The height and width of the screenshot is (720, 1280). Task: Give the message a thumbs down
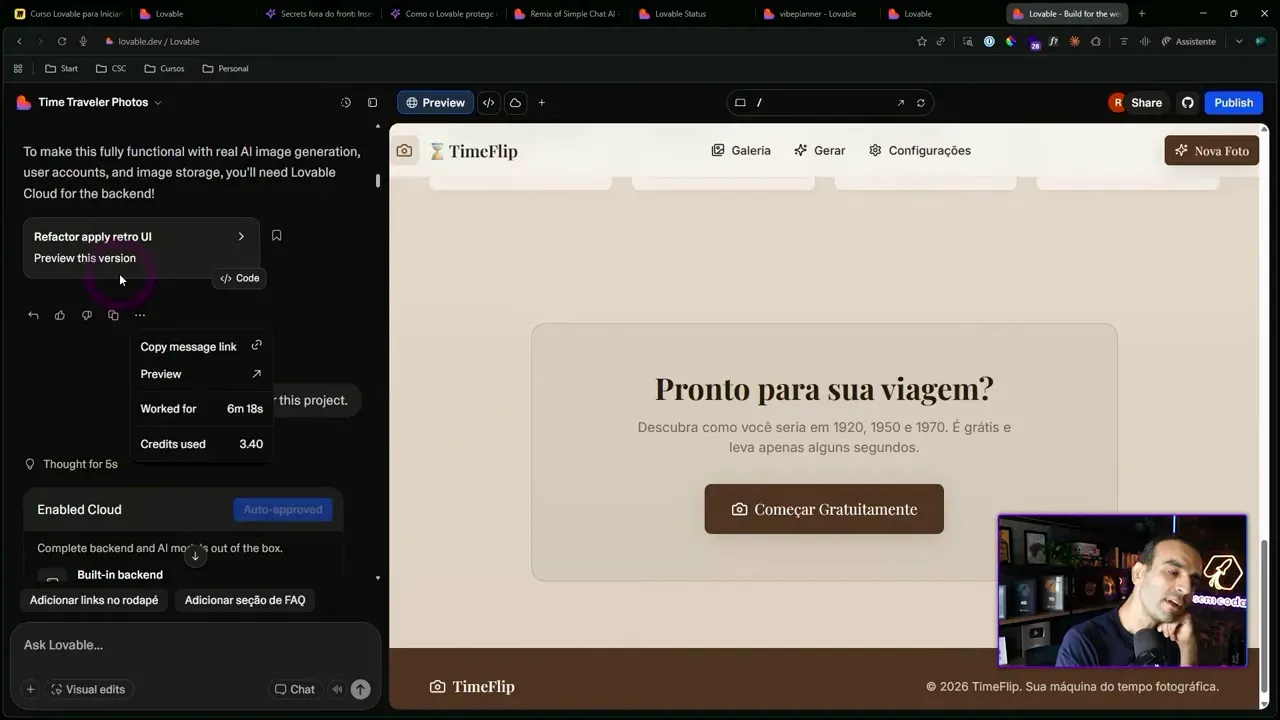pyautogui.click(x=87, y=314)
